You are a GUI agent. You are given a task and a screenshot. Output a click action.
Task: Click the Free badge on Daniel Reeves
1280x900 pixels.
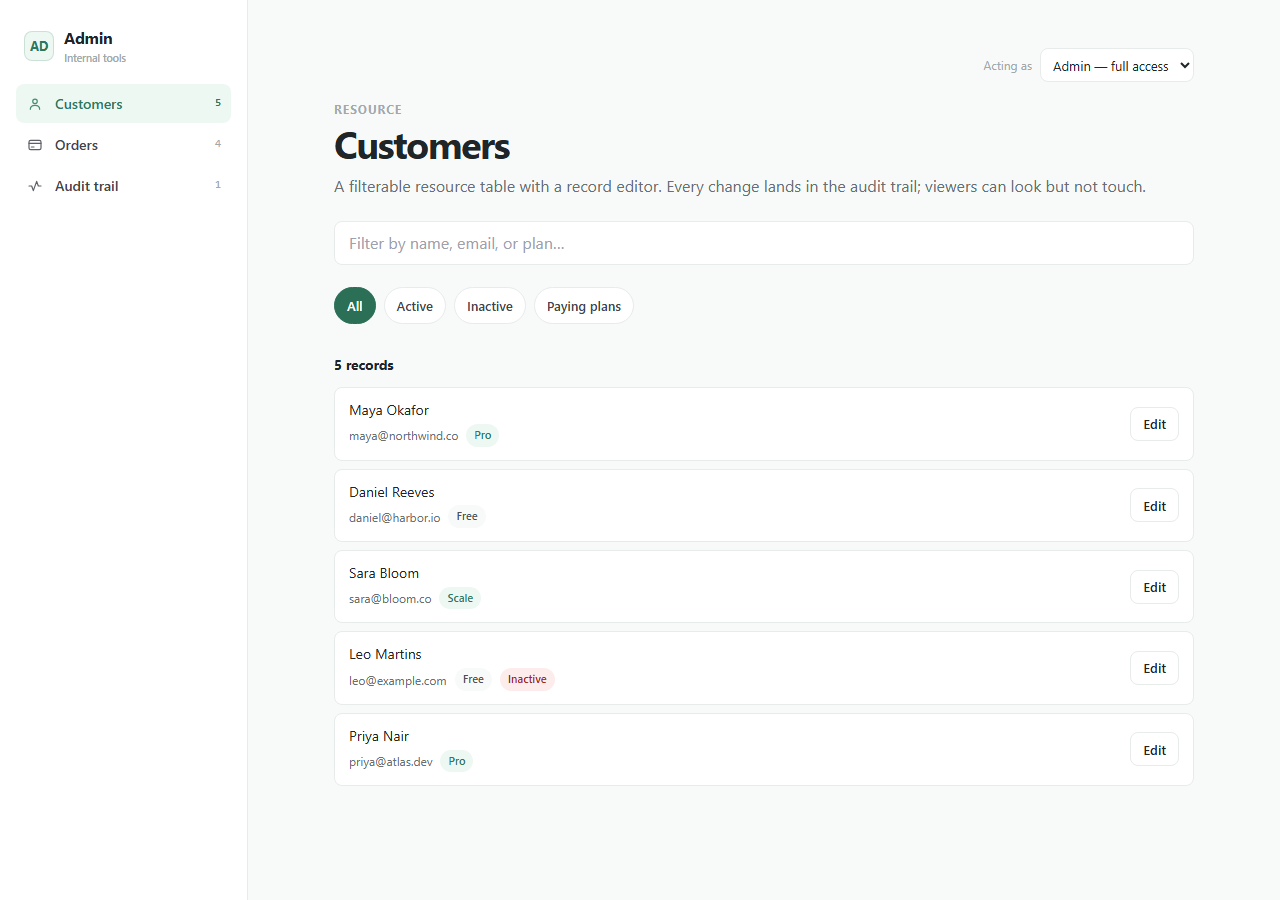[x=467, y=516]
